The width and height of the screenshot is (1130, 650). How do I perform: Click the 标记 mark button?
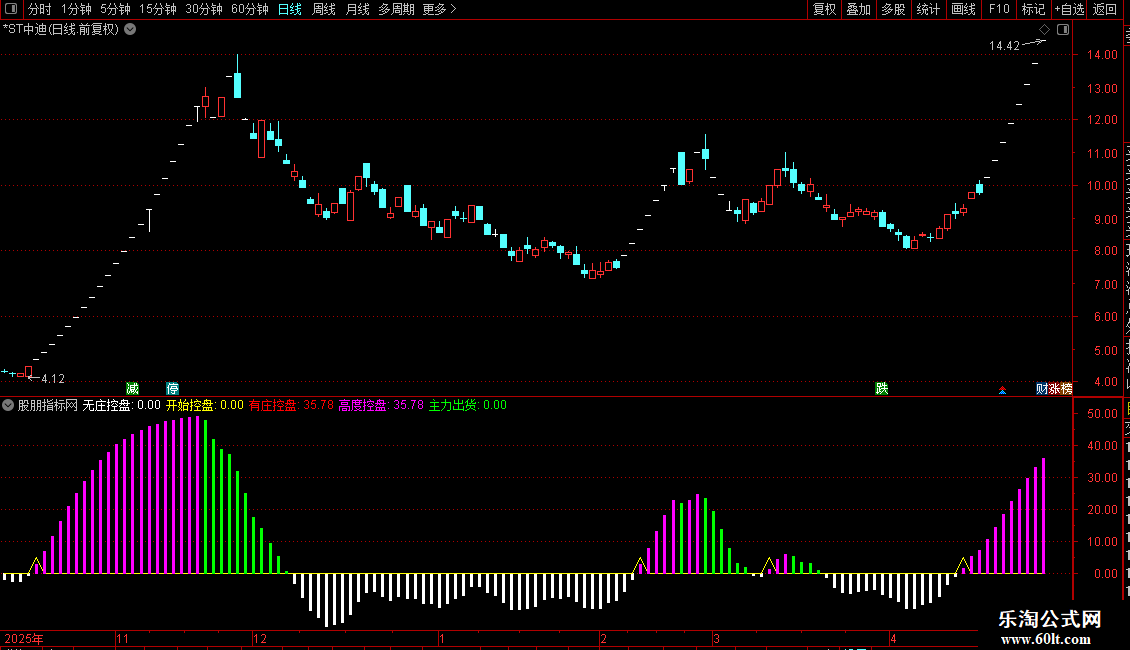(x=1033, y=9)
